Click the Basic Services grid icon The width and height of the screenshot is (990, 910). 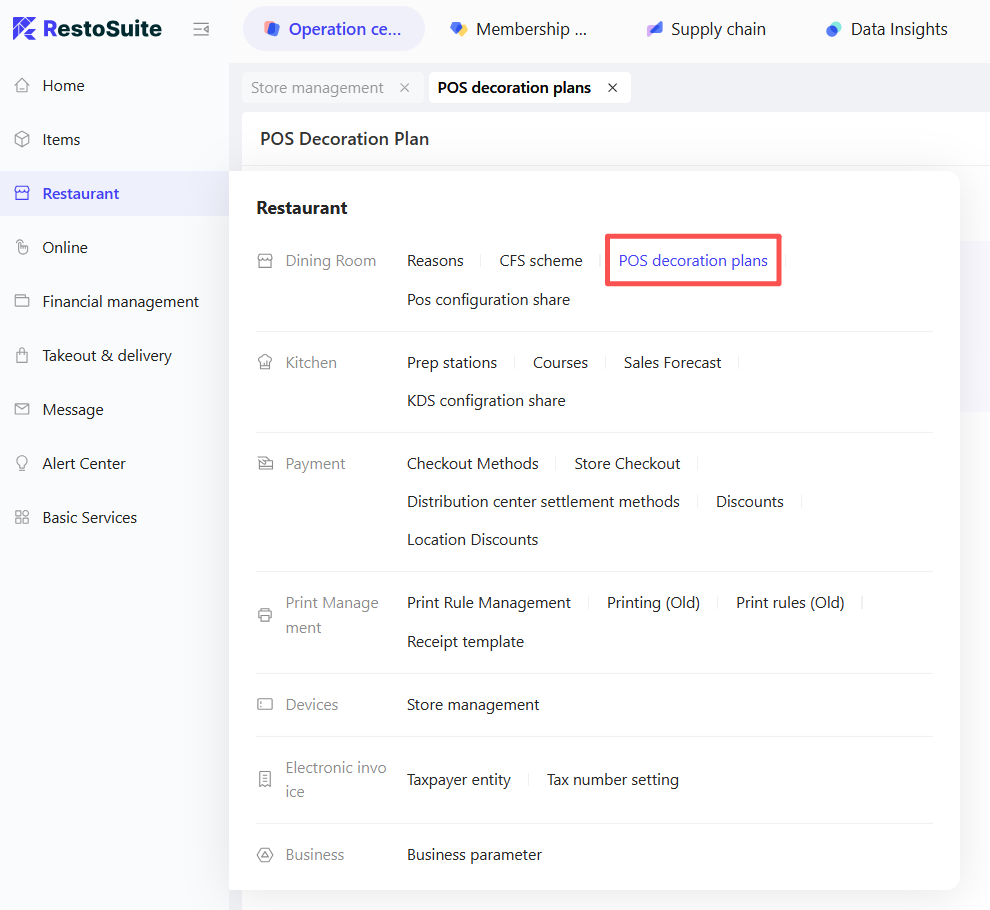pos(22,518)
